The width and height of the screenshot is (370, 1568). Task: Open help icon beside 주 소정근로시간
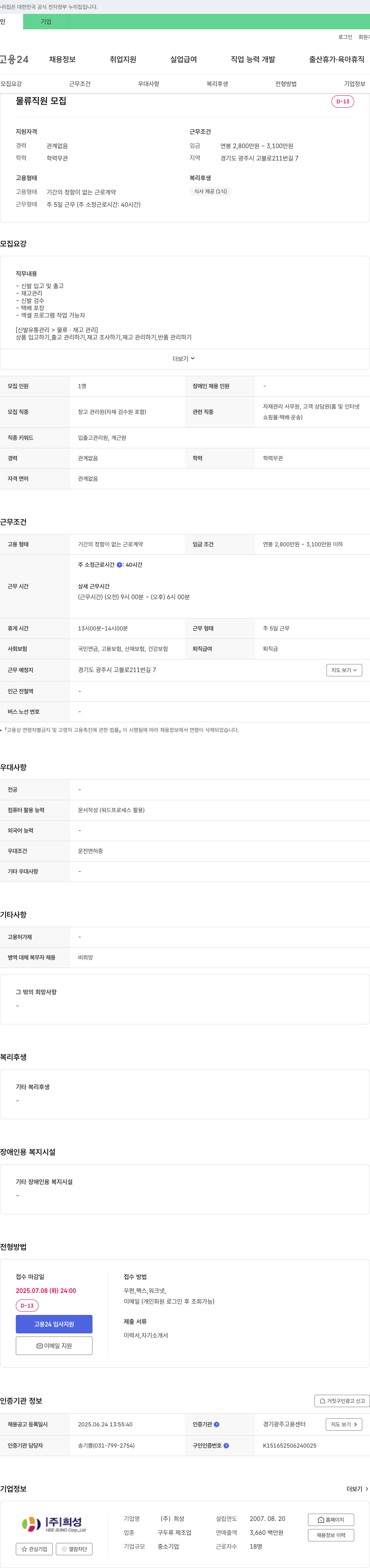point(119,565)
